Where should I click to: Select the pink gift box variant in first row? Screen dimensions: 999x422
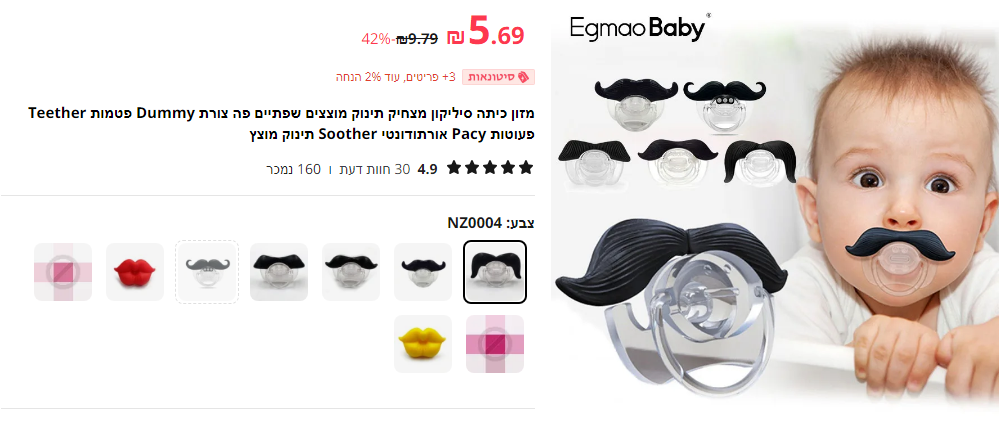coord(63,272)
